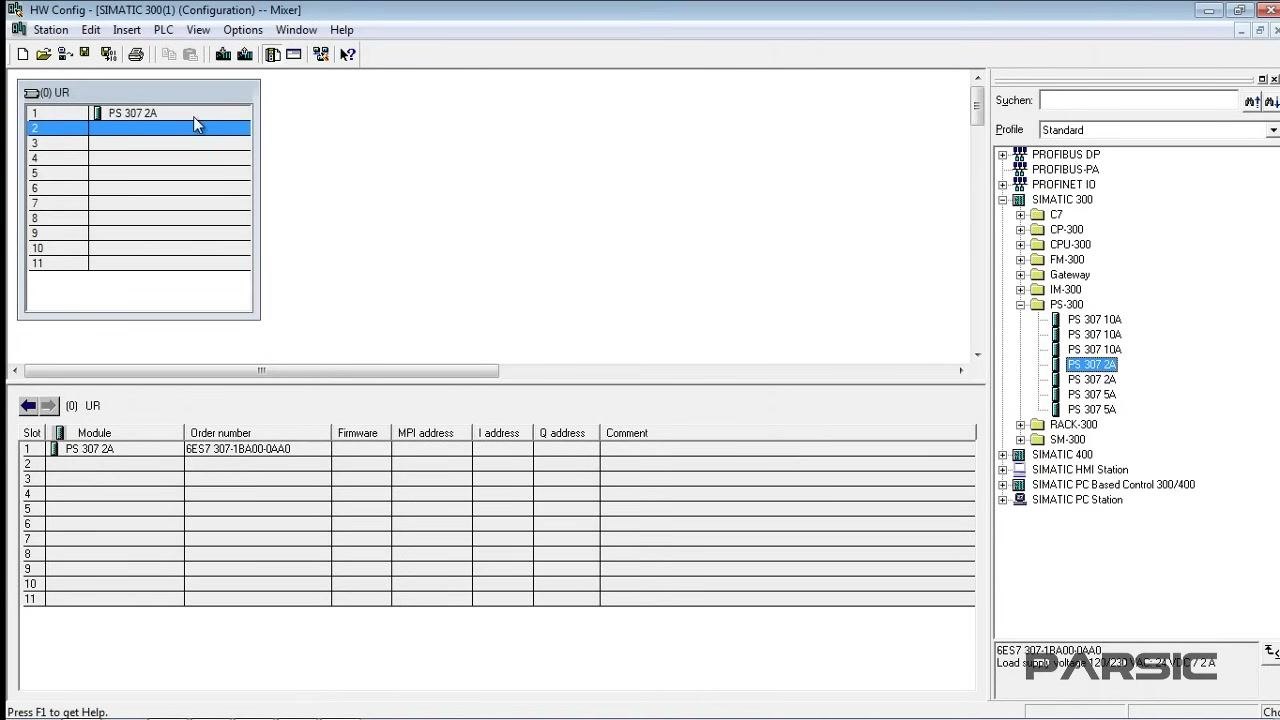This screenshot has width=1280, height=720.
Task: Select slot 1 PS 307 2A in the rack
Action: click(x=138, y=113)
